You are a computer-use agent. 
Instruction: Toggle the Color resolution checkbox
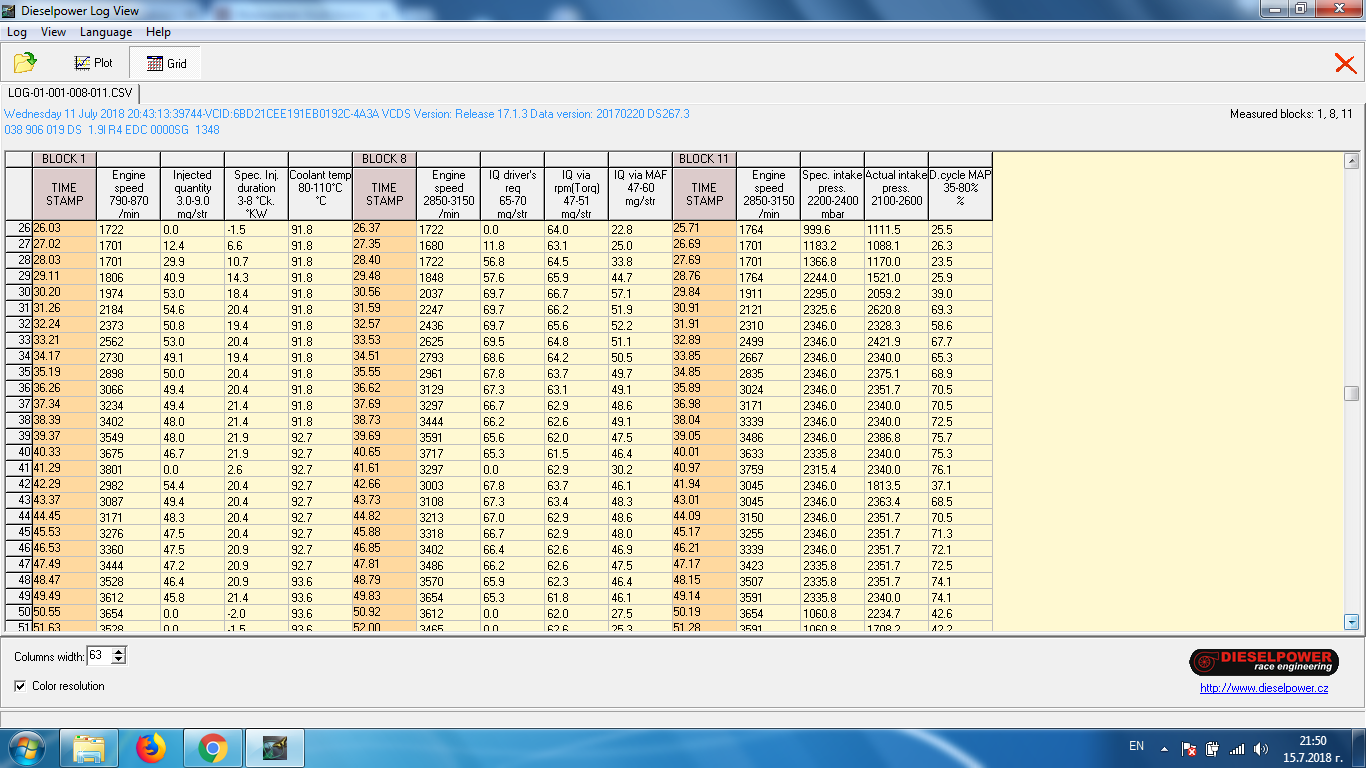[x=21, y=686]
